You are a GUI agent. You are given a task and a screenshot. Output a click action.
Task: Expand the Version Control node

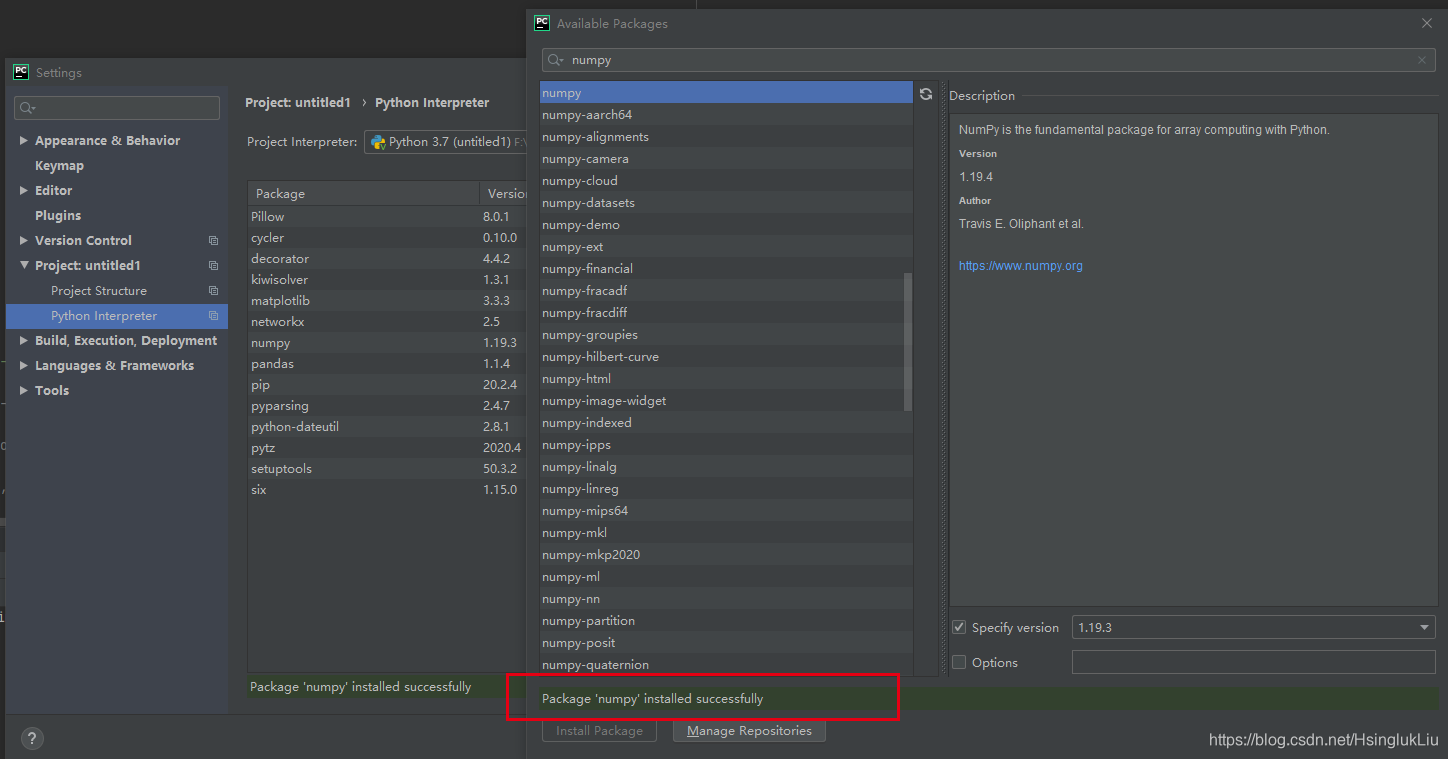[x=24, y=241]
